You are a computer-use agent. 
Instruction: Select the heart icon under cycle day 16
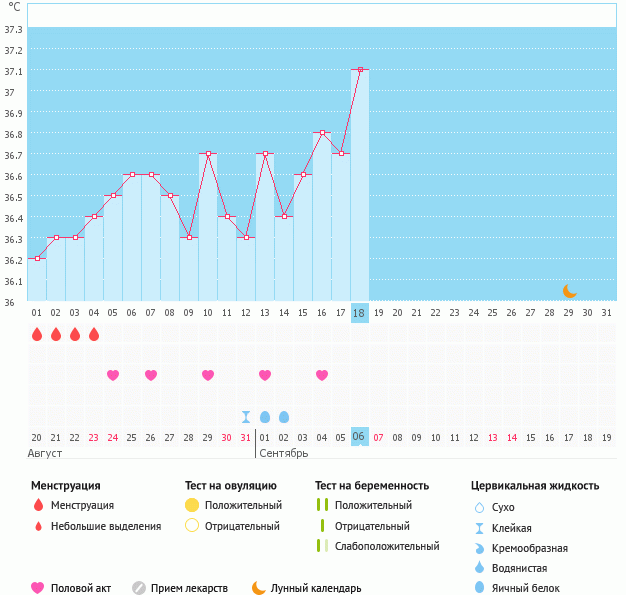pyautogui.click(x=322, y=375)
